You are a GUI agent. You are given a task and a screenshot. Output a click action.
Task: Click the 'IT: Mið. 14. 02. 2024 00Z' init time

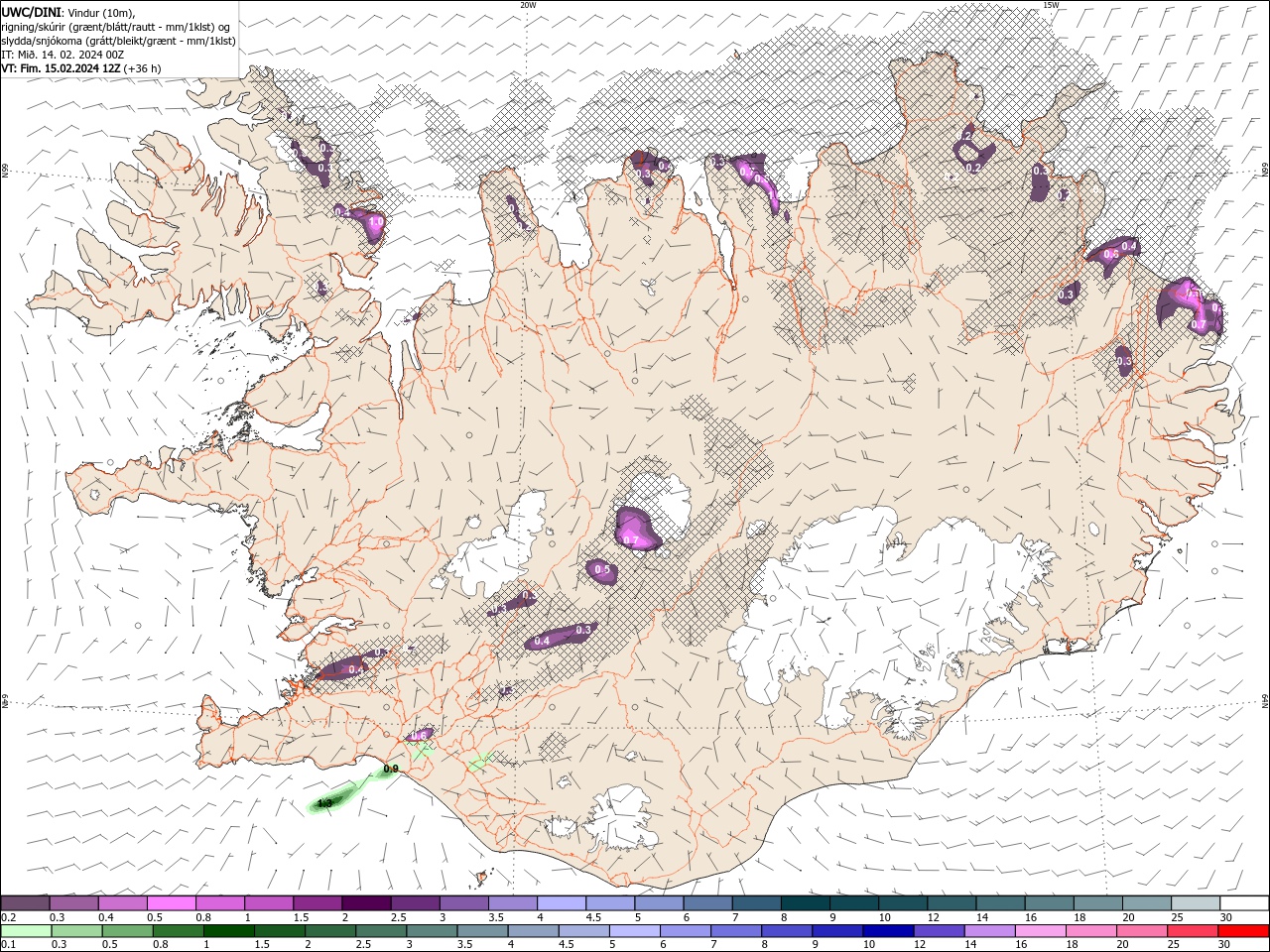63,55
